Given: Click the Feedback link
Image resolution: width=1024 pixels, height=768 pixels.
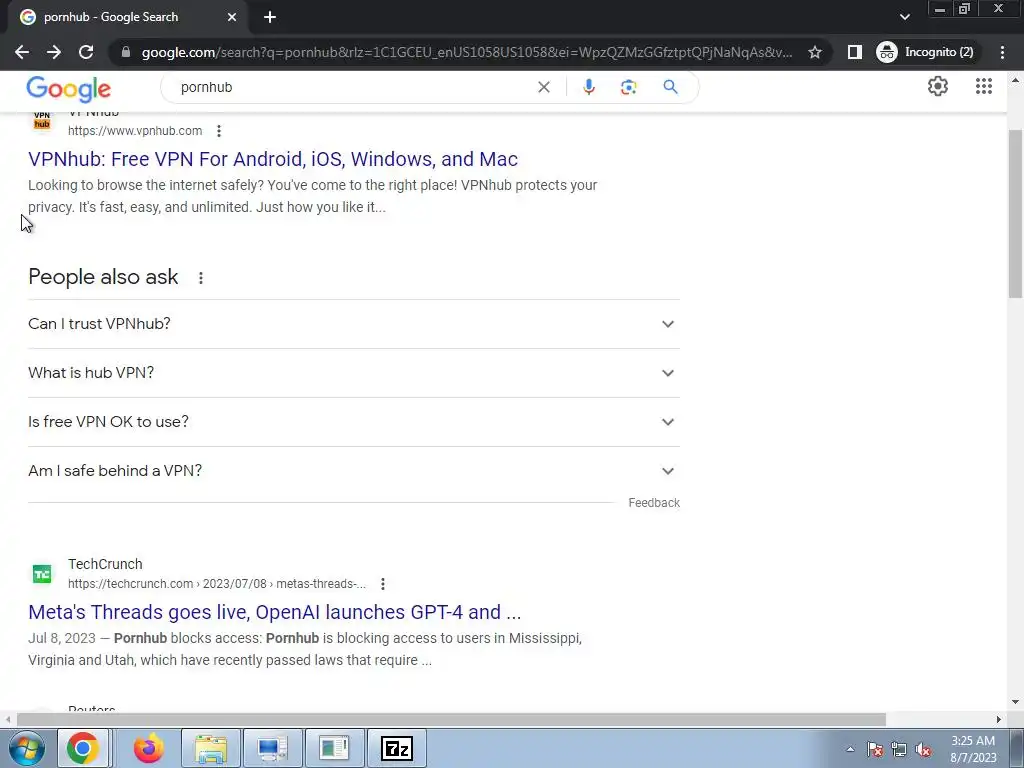Looking at the screenshot, I should 654,503.
